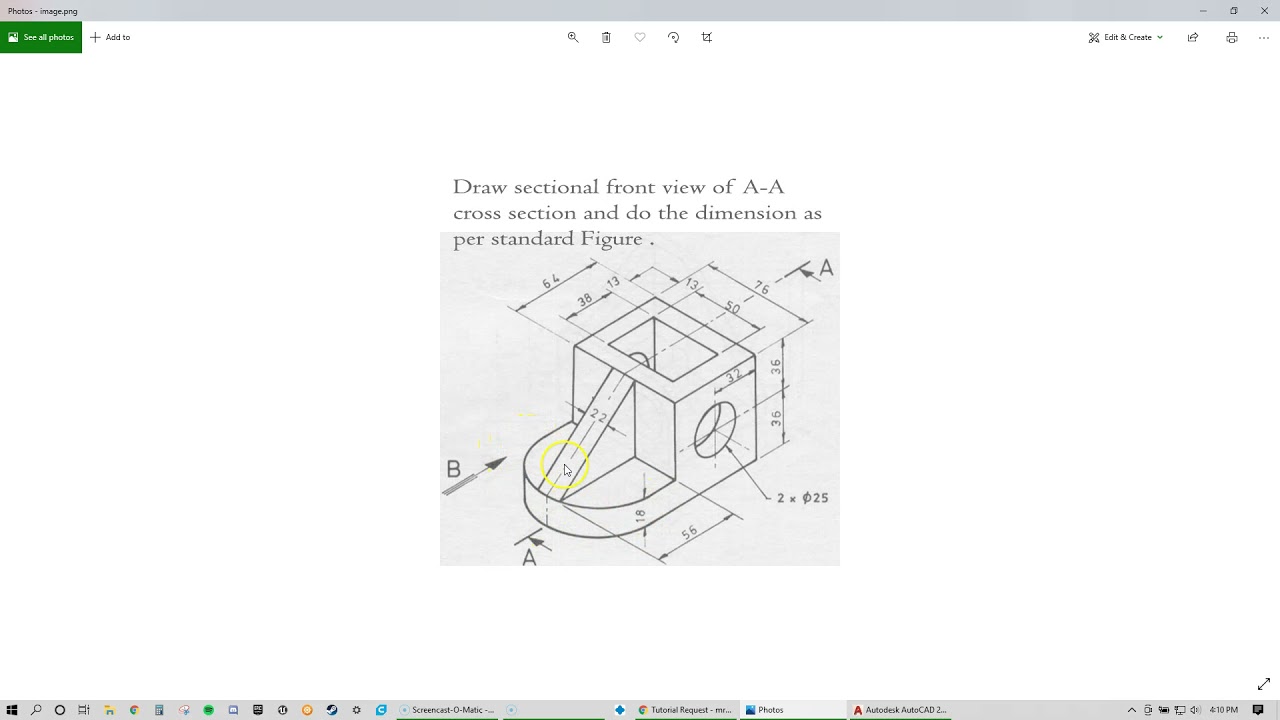Open the Edit & Create dropdown

pos(1126,37)
